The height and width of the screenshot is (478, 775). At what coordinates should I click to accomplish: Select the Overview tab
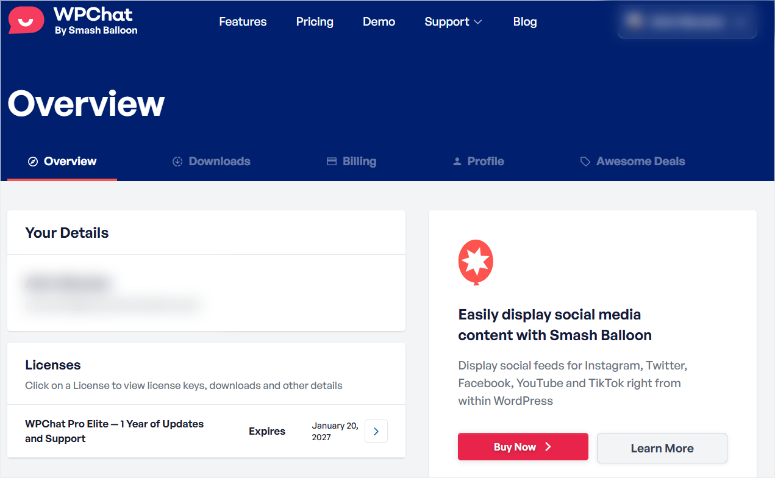pyautogui.click(x=62, y=161)
